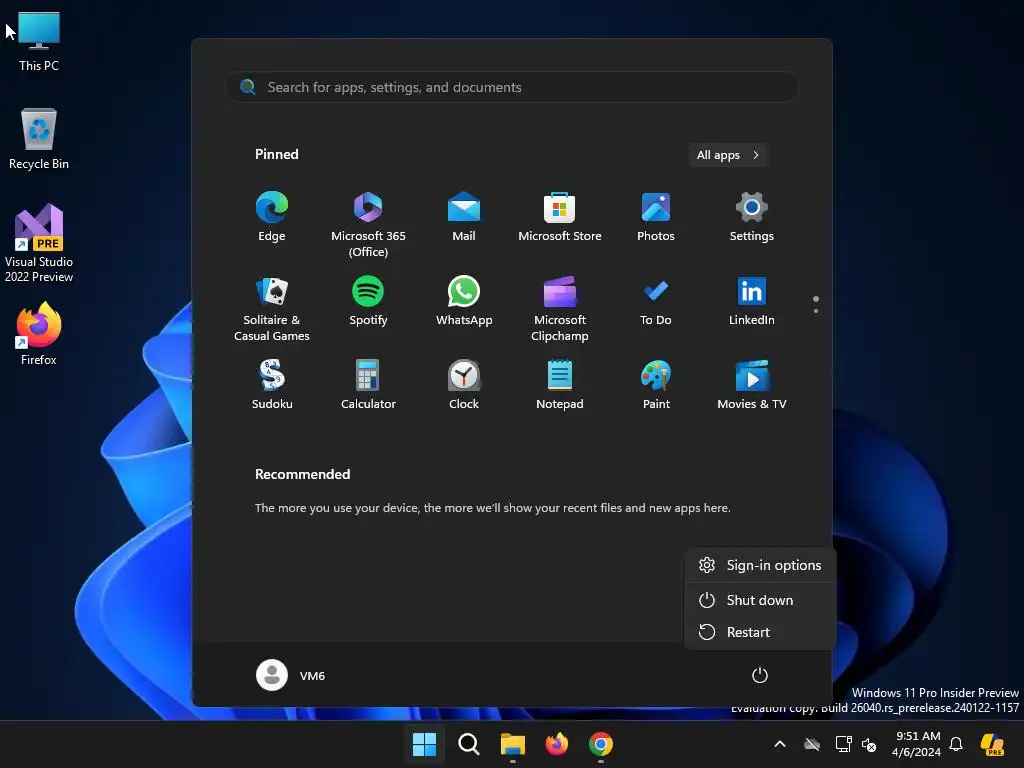Click the muted volume tray icon
Viewport: 1024px width, 768px height.
click(869, 744)
